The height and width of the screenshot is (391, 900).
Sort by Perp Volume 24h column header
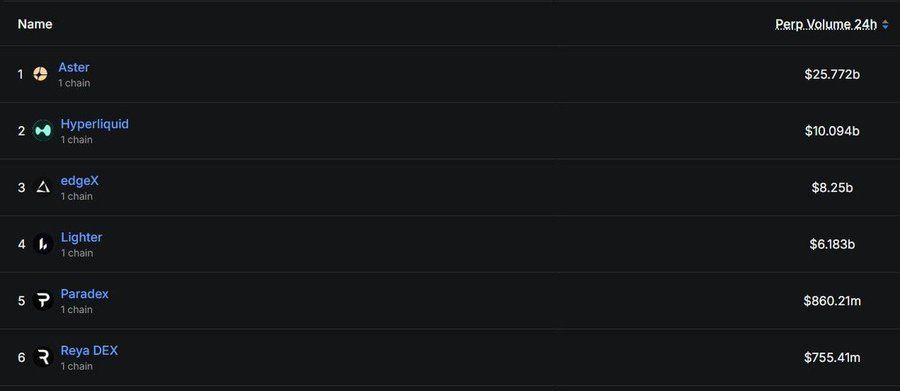826,24
